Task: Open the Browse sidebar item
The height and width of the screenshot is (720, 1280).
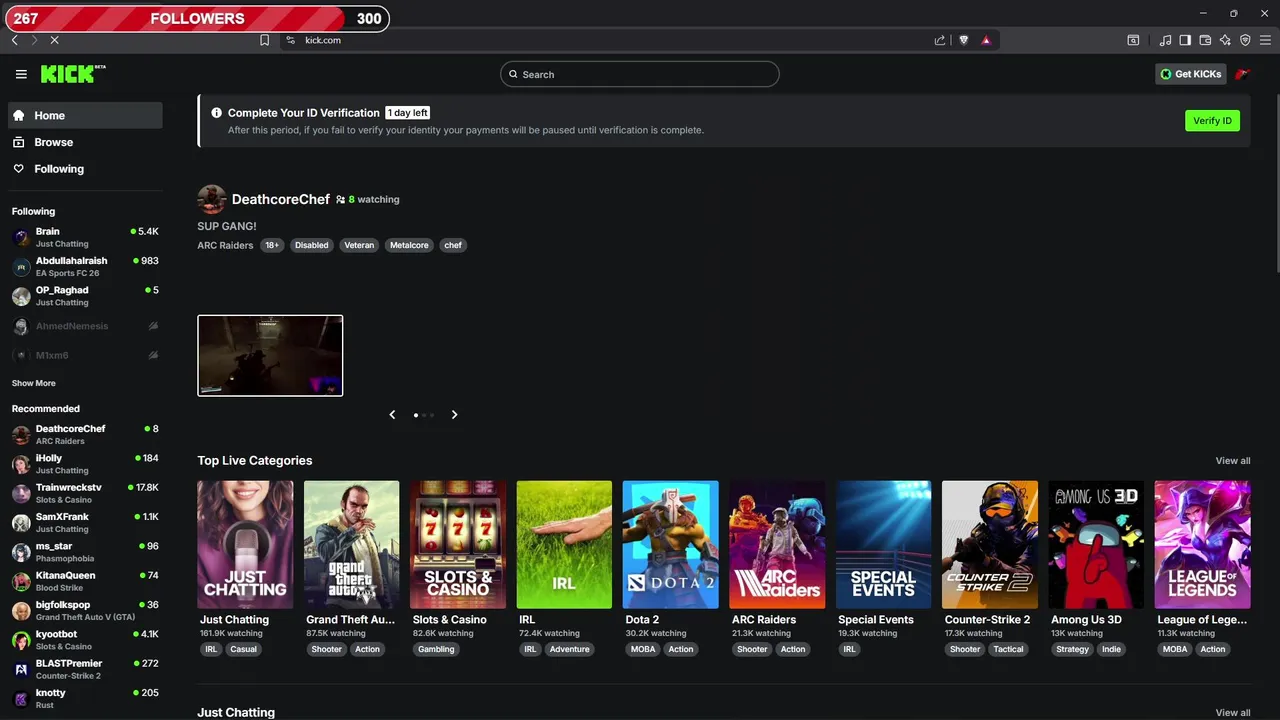Action: 85,142
